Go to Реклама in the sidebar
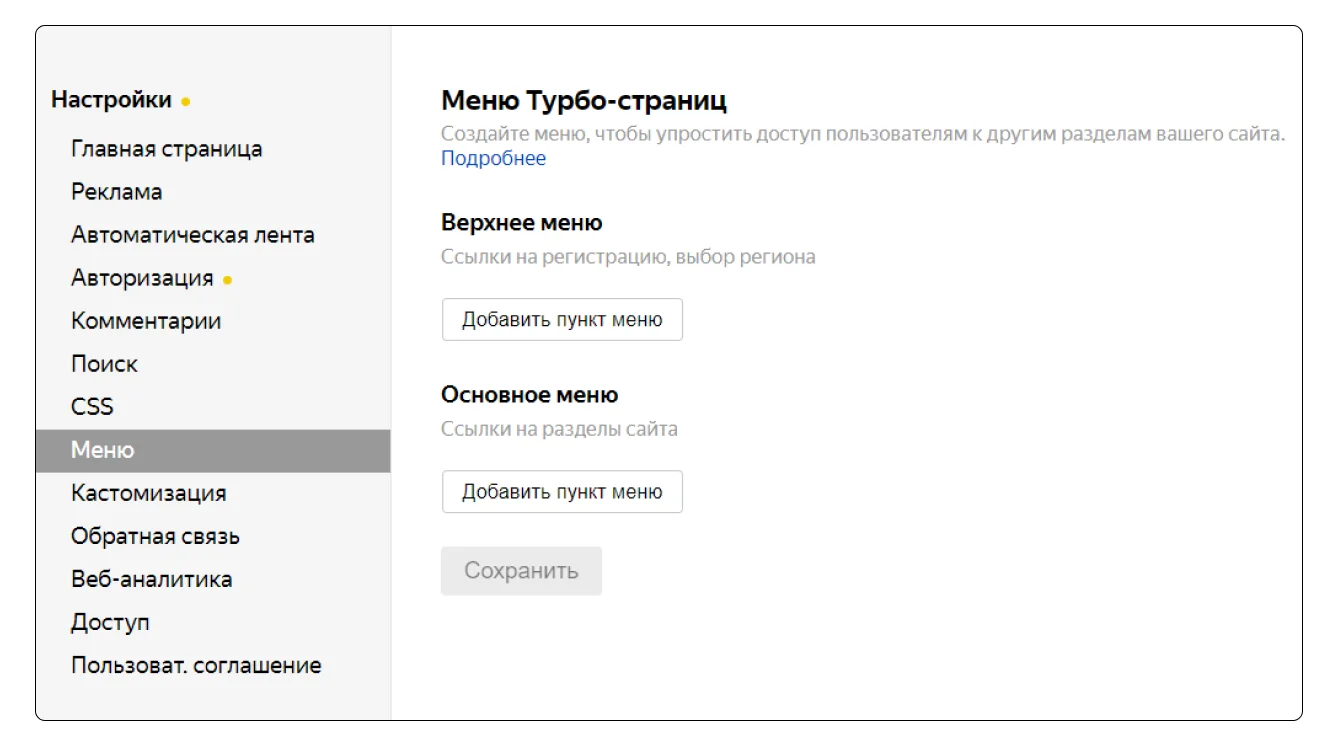Screen dimensions: 1338x746 click(x=116, y=192)
